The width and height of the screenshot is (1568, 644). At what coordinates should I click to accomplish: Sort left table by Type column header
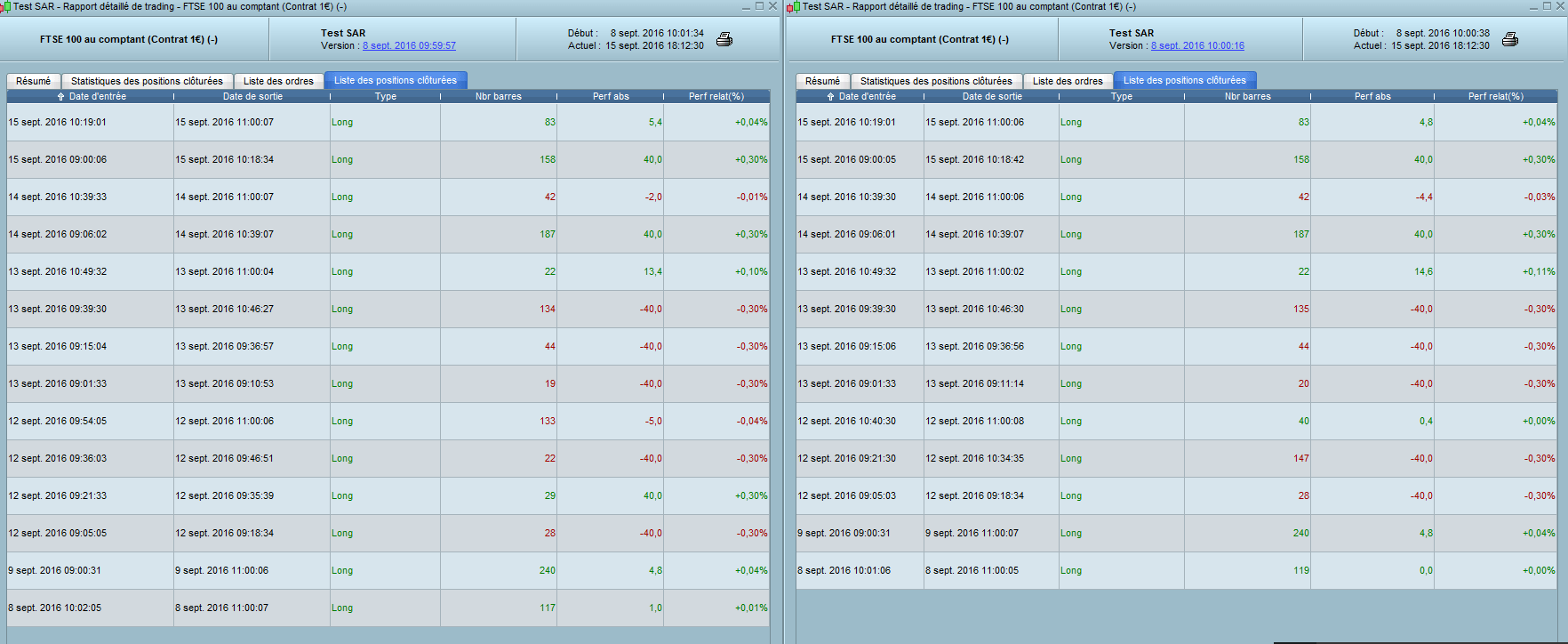(x=386, y=96)
